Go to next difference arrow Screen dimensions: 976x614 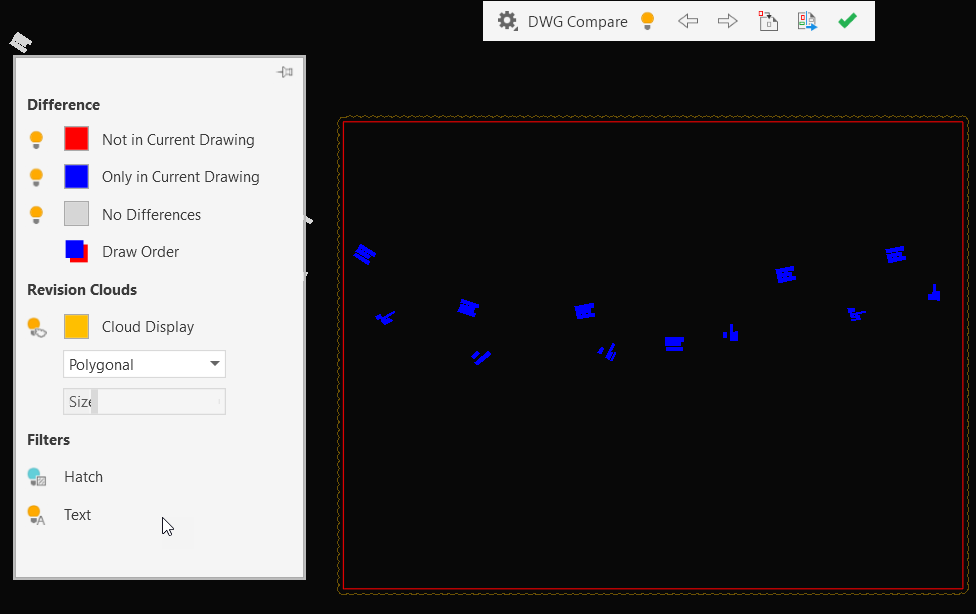coord(727,21)
